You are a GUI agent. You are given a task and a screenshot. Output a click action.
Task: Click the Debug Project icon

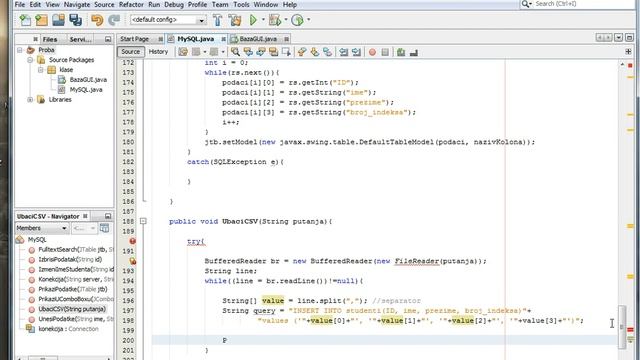click(x=275, y=20)
